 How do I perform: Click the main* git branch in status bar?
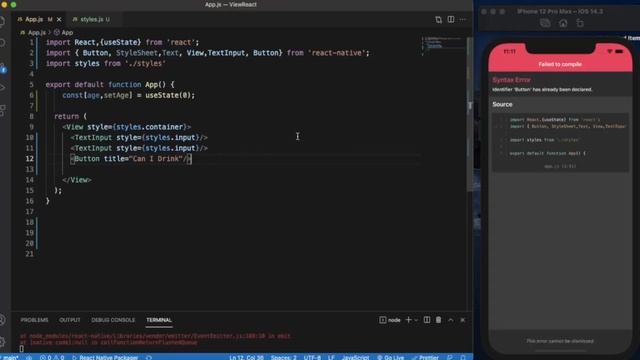point(10,357)
